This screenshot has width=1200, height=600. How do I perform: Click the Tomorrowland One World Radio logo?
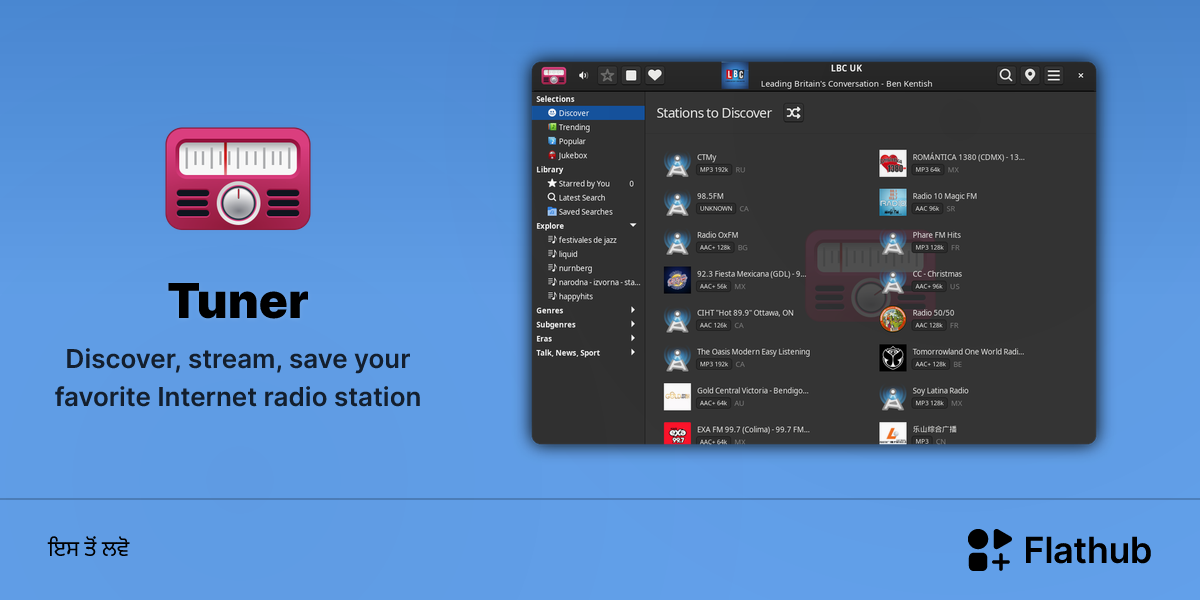tap(893, 358)
